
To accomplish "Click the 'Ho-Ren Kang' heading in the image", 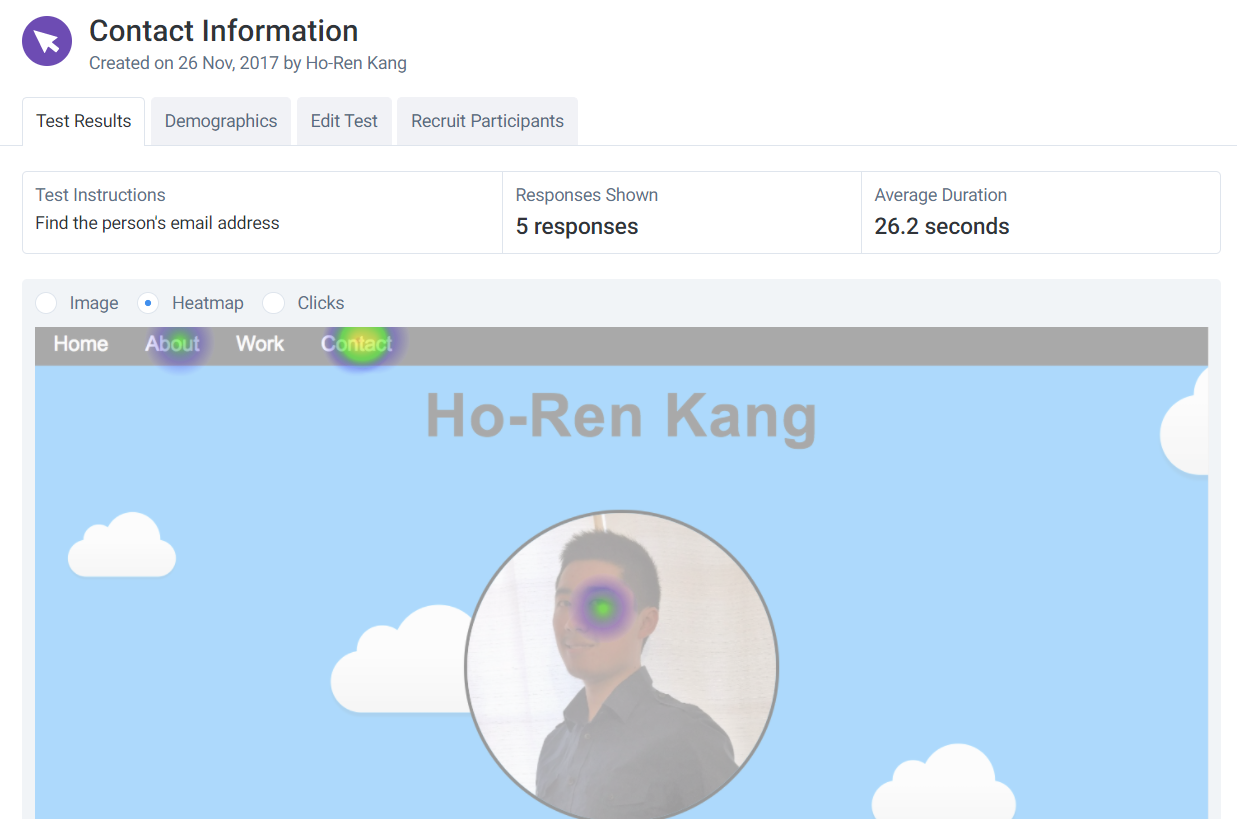I will coord(620,418).
